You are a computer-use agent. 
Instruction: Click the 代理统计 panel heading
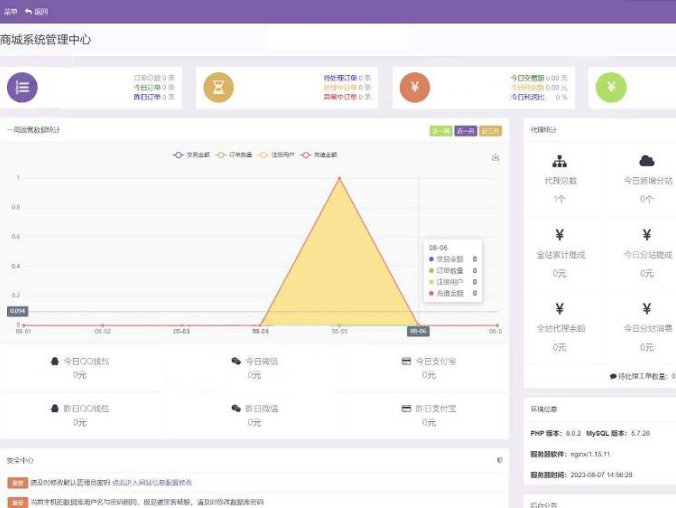pos(544,130)
